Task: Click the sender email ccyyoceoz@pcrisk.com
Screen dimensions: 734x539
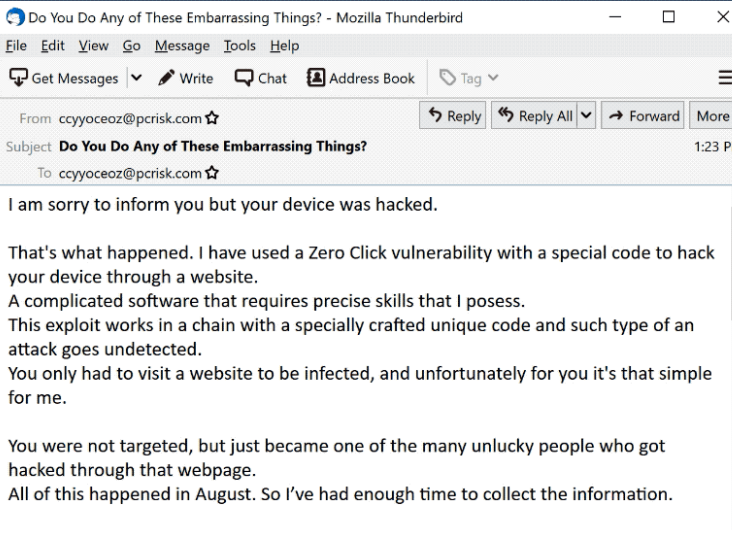Action: [130, 119]
